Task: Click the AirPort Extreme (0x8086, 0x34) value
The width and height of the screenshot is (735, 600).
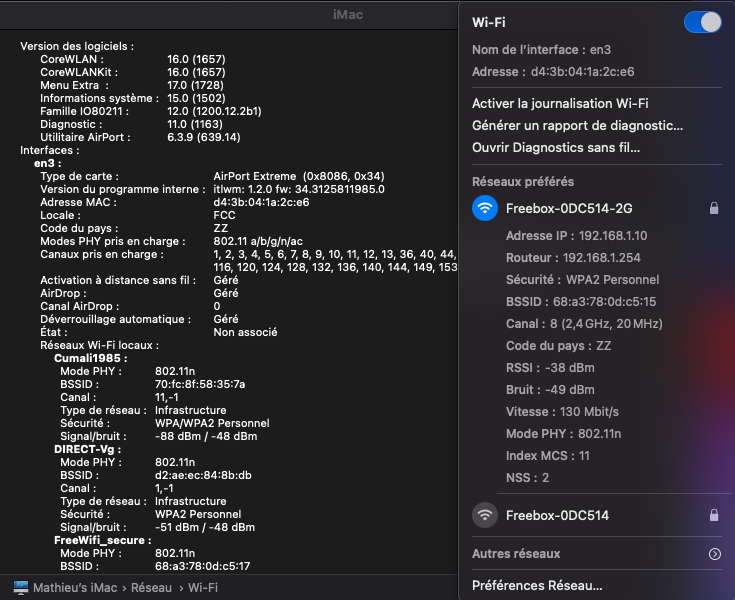Action: click(x=299, y=177)
